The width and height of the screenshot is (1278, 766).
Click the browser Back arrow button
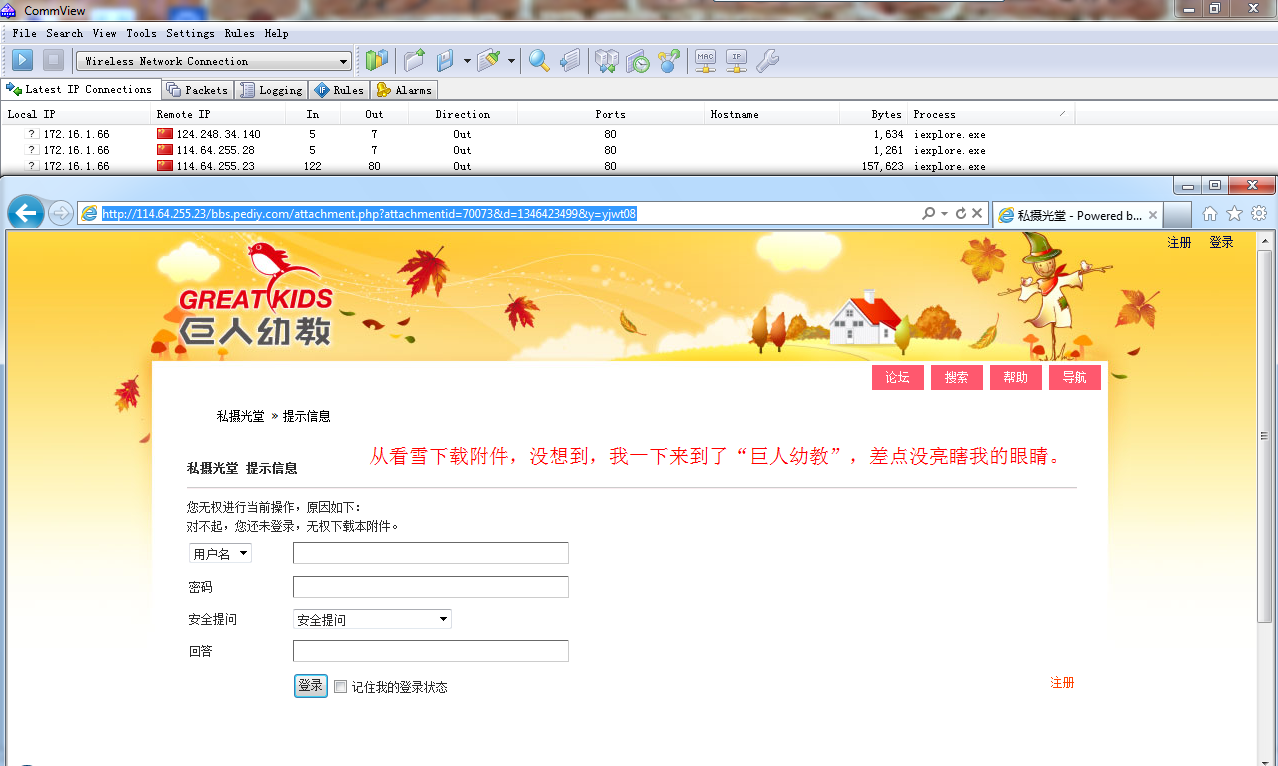coord(26,212)
